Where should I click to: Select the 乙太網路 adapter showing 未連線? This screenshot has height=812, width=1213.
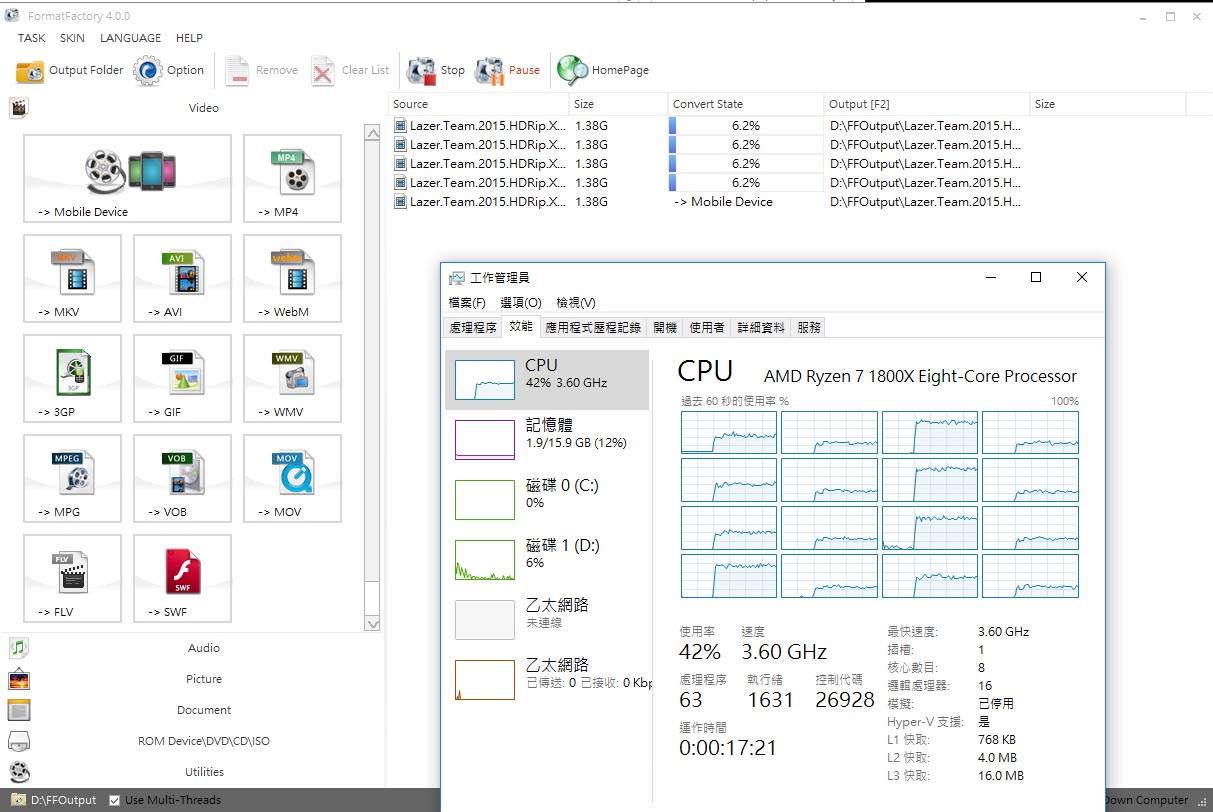tap(547, 619)
